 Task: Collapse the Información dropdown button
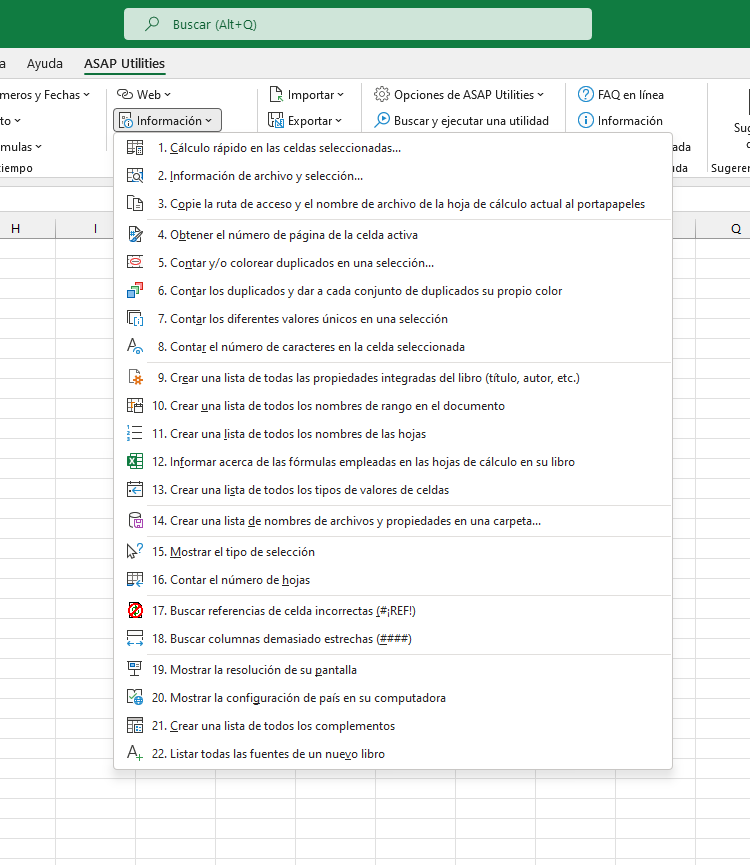(x=168, y=120)
